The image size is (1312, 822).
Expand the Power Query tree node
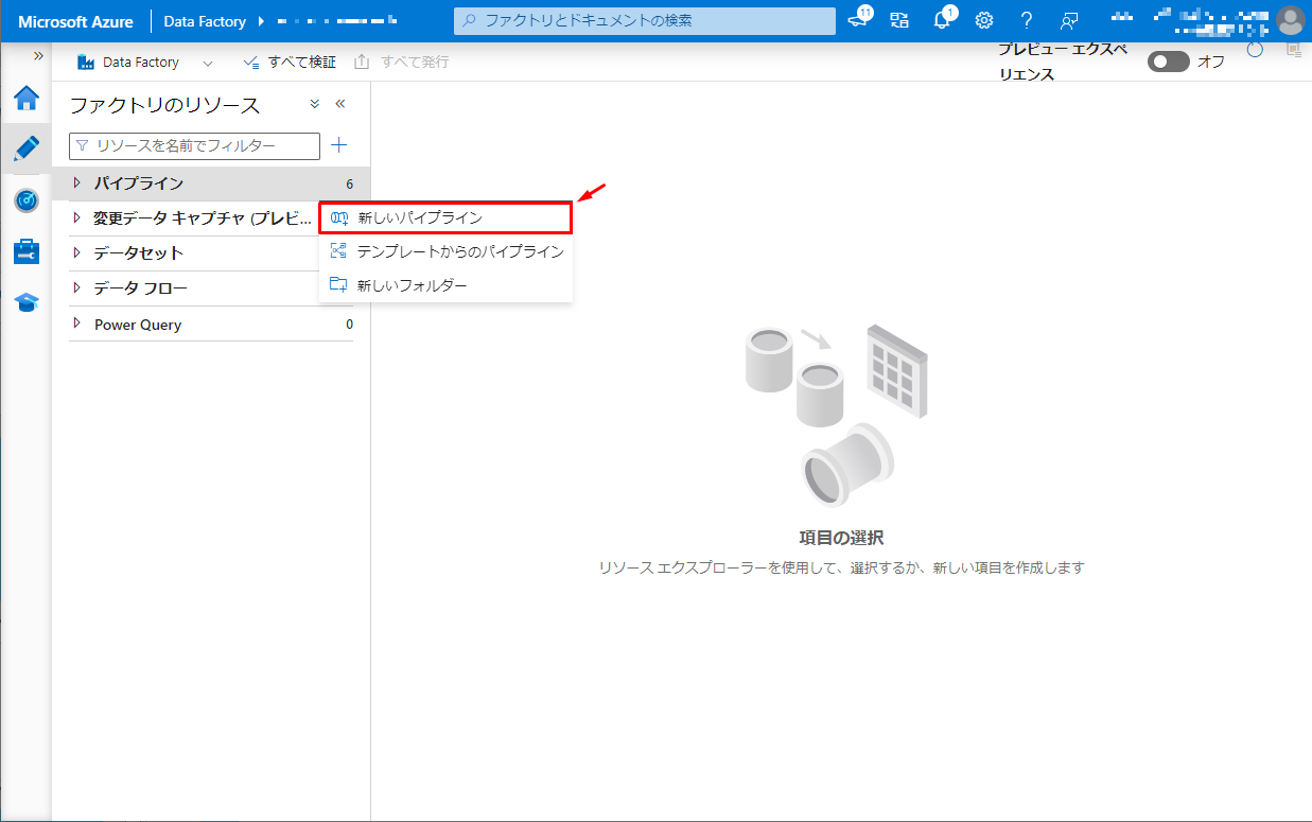[77, 324]
